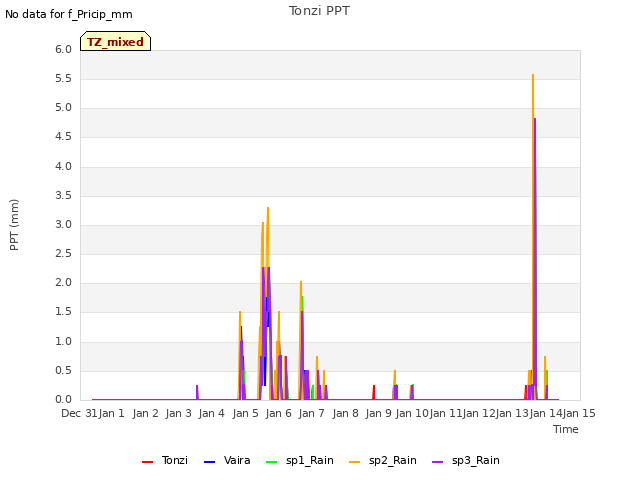Click the sp2_Rain legend entry
This screenshot has height=480, width=640.
click(x=383, y=460)
